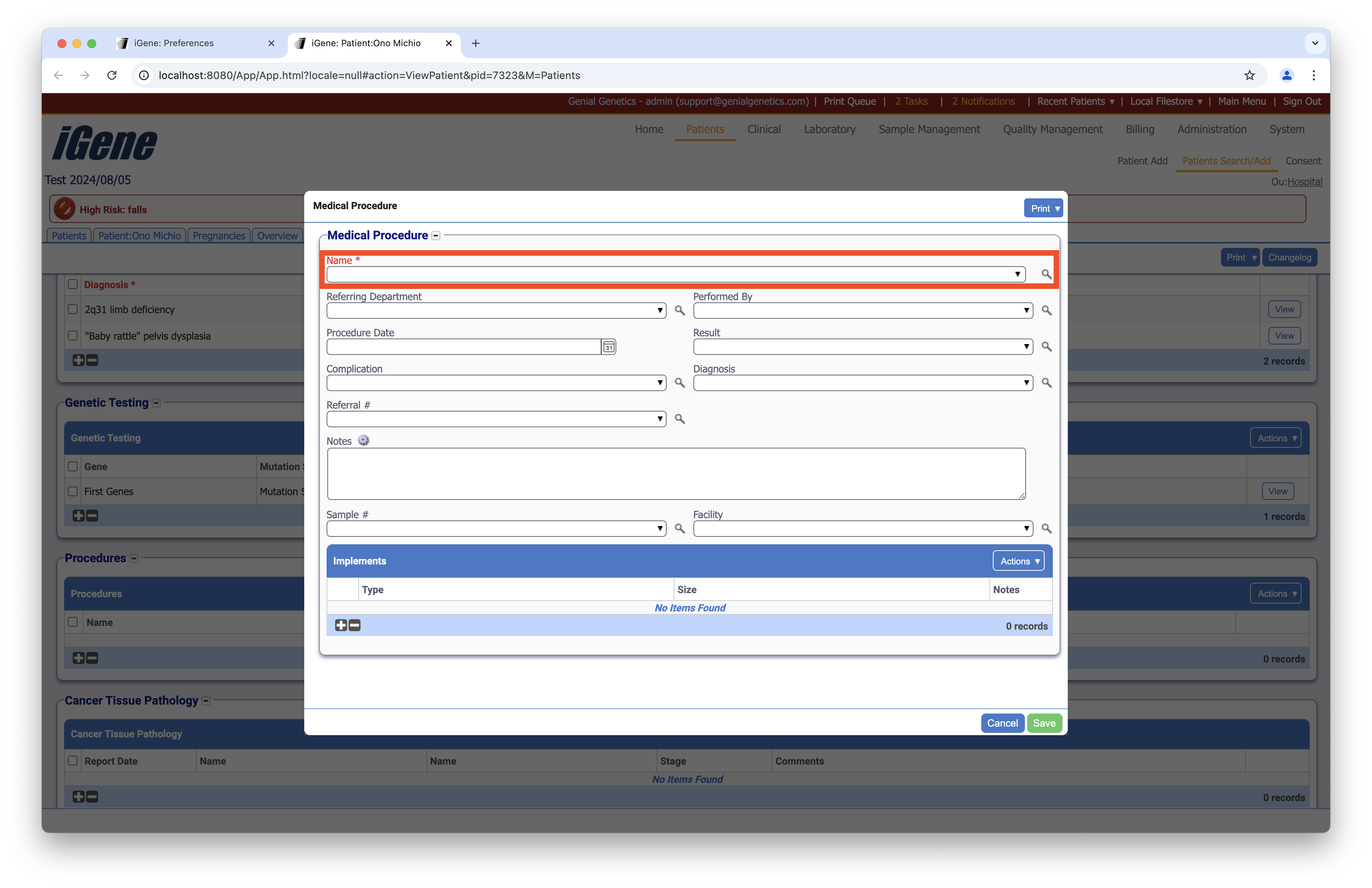Save the medical procedure

tap(1044, 723)
